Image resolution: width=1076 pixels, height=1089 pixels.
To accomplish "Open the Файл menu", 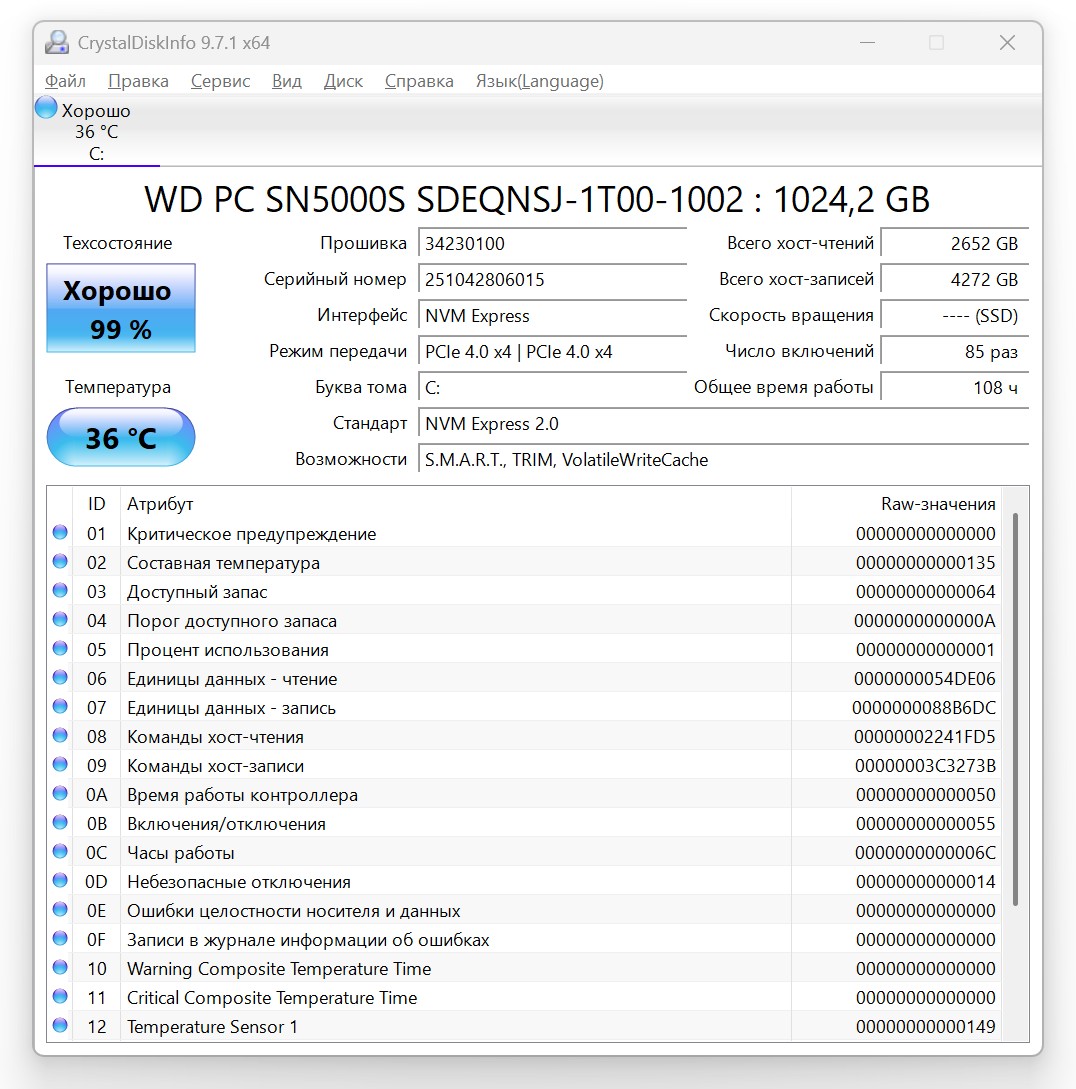I will 65,81.
